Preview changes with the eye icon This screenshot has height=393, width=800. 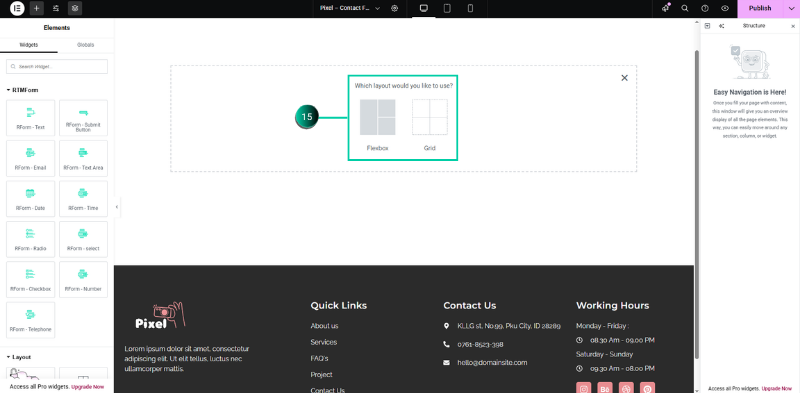tap(725, 8)
